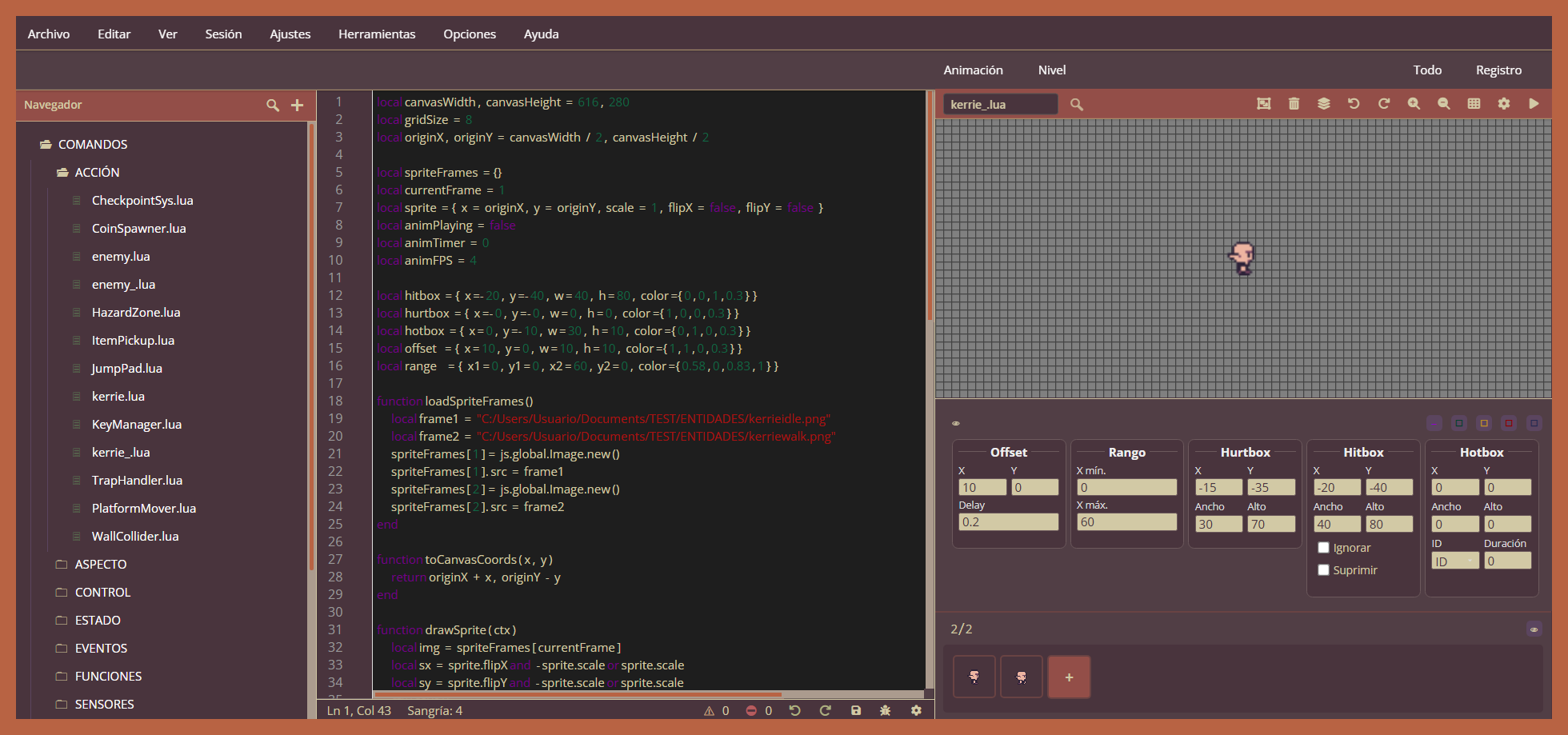Add a new item in the Navegador panel
The height and width of the screenshot is (735, 1568).
297,105
